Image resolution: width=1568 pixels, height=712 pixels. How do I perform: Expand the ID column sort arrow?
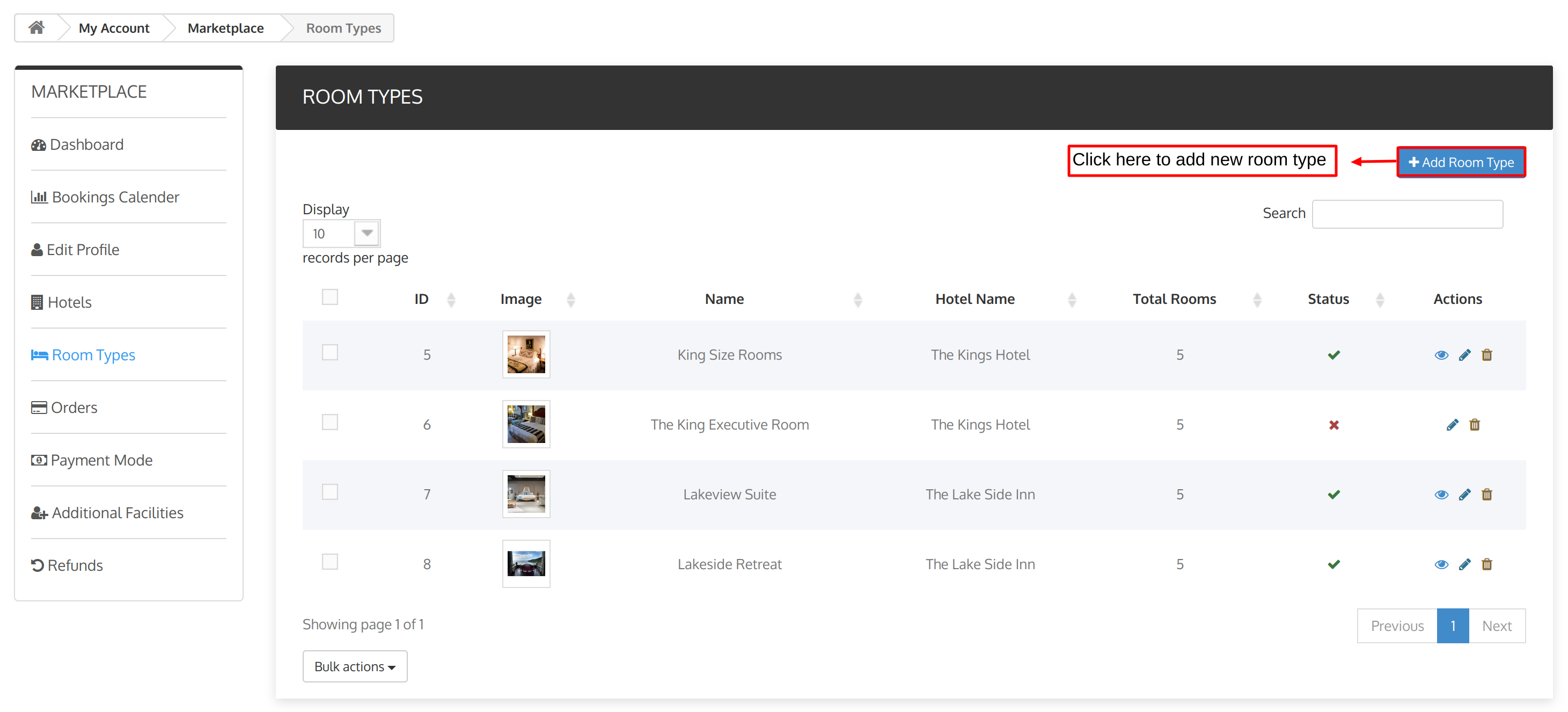451,300
